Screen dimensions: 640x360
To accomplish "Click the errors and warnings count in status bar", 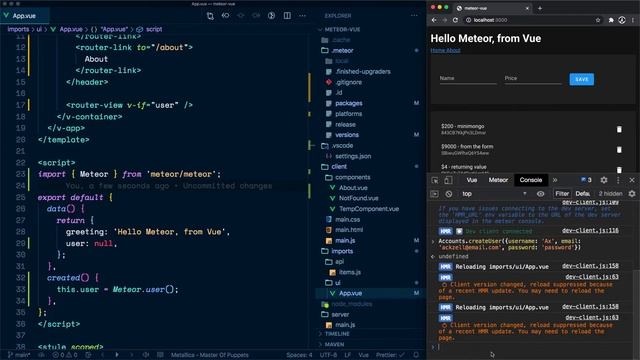I will [x=64, y=355].
